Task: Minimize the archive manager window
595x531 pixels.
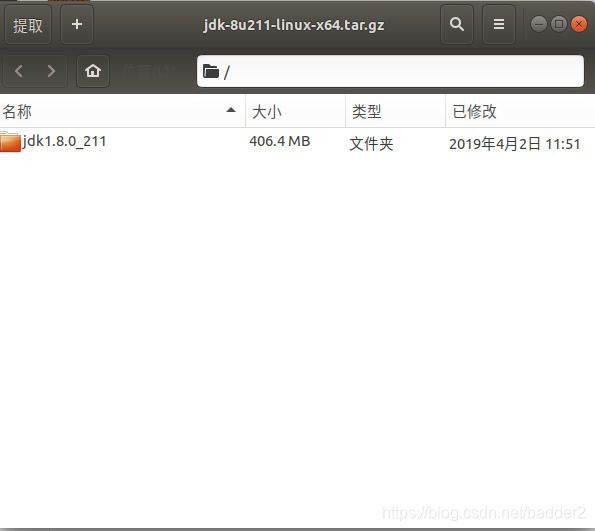Action: click(539, 24)
